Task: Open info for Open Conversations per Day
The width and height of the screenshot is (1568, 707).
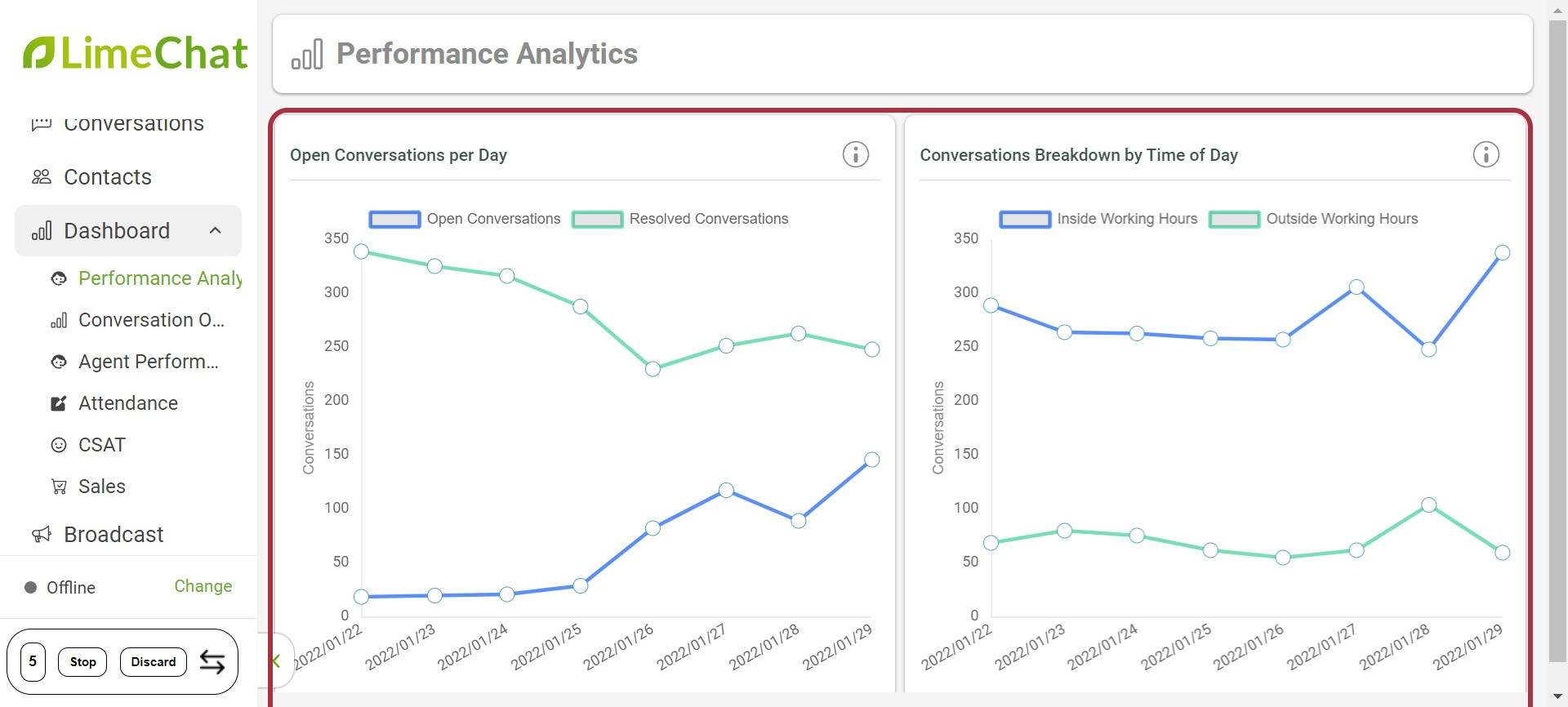Action: 856,154
